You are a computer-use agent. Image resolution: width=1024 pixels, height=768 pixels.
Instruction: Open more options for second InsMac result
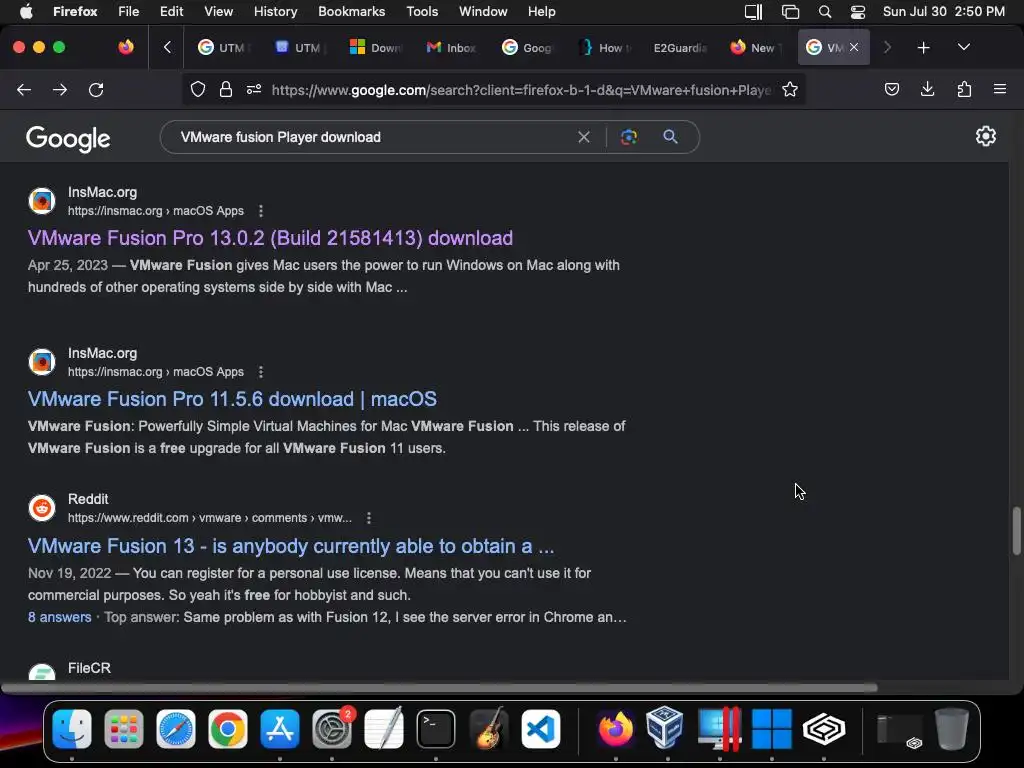[x=261, y=372]
